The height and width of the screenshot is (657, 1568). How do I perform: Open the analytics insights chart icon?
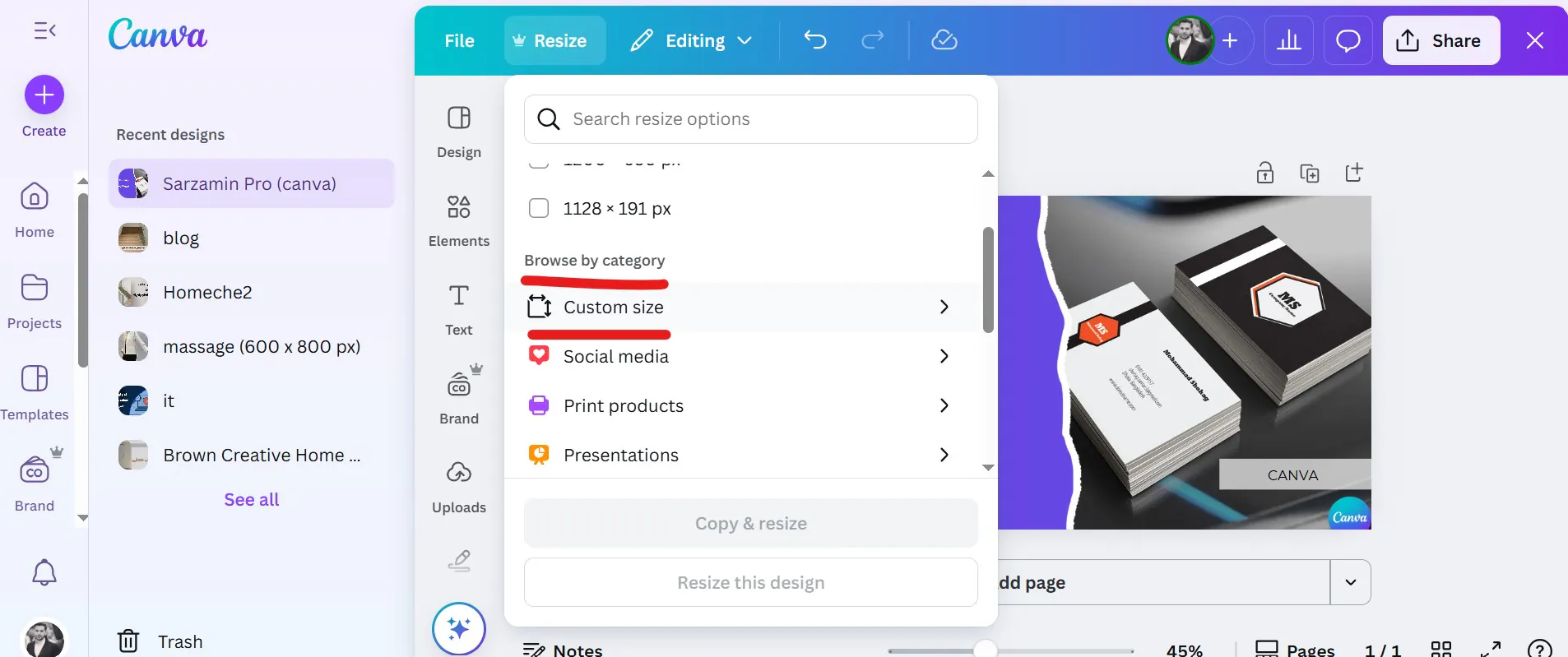point(1289,40)
